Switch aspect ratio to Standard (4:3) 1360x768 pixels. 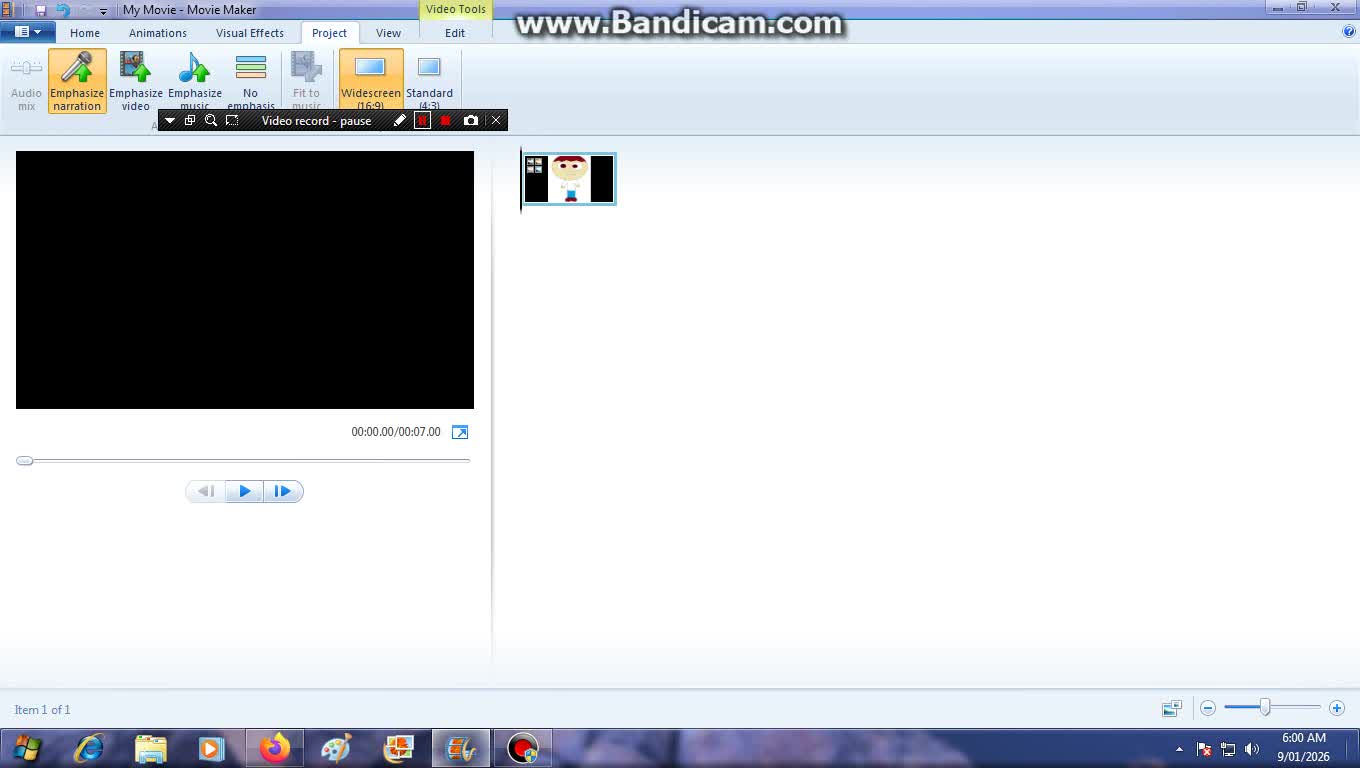coord(430,80)
